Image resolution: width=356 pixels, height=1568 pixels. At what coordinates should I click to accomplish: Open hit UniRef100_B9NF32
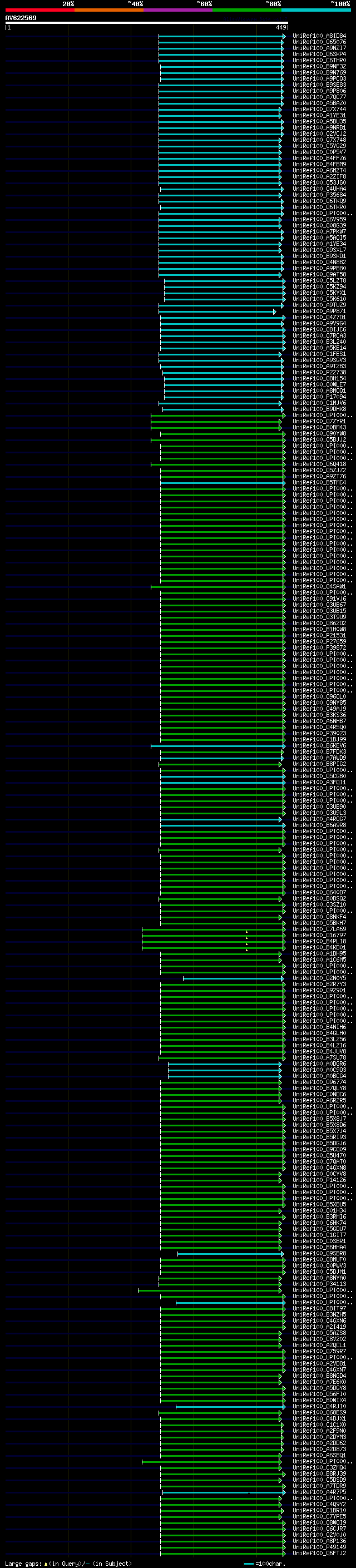point(319,66)
